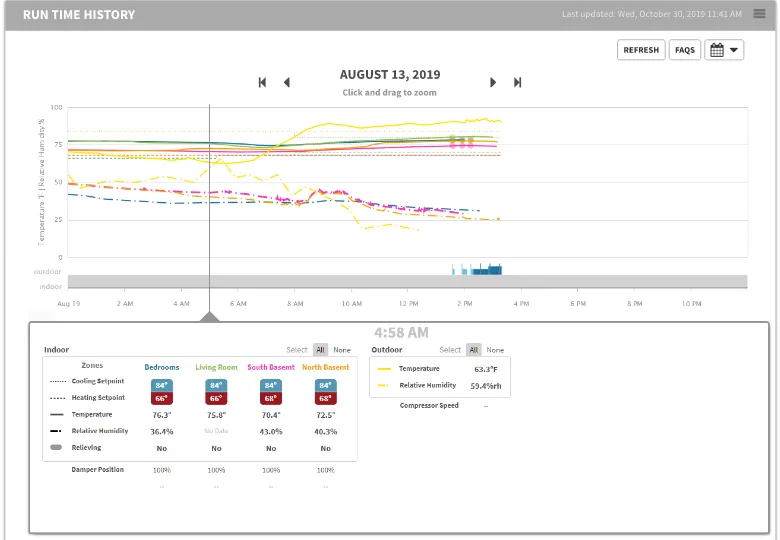The width and height of the screenshot is (780, 540).
Task: Click the Bedrooms temperature value 76.3°
Action: pos(162,415)
